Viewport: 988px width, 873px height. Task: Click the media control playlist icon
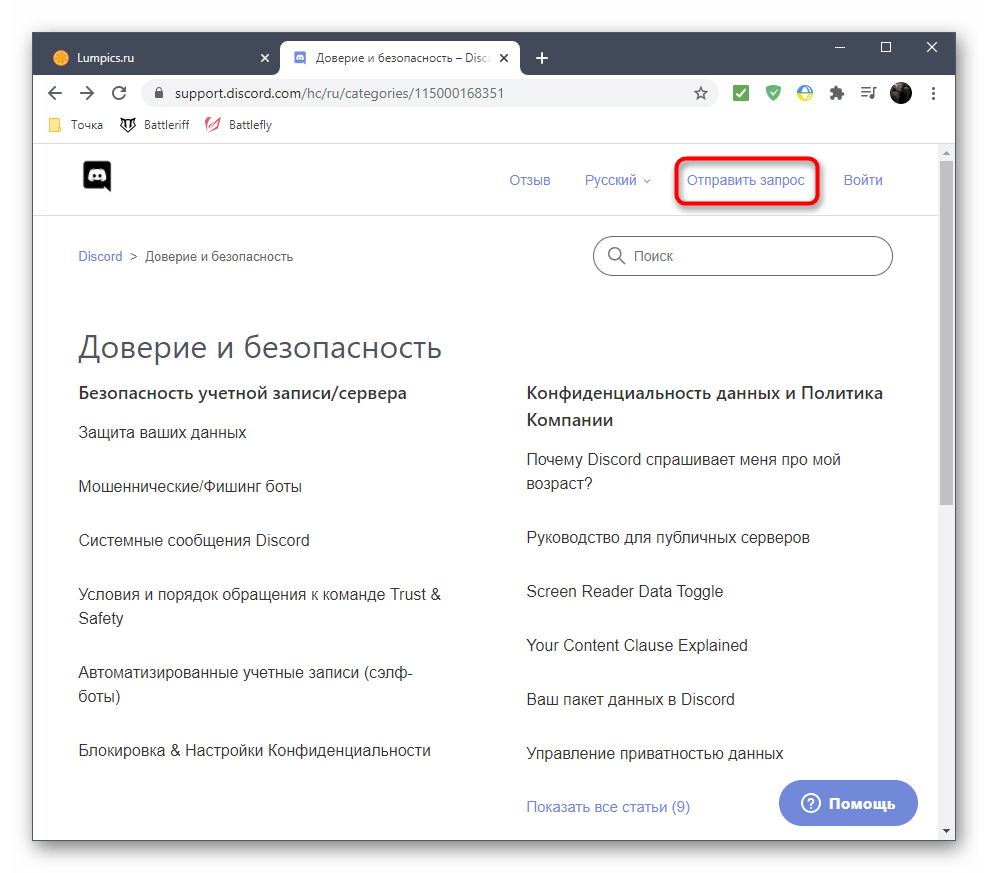tap(868, 93)
